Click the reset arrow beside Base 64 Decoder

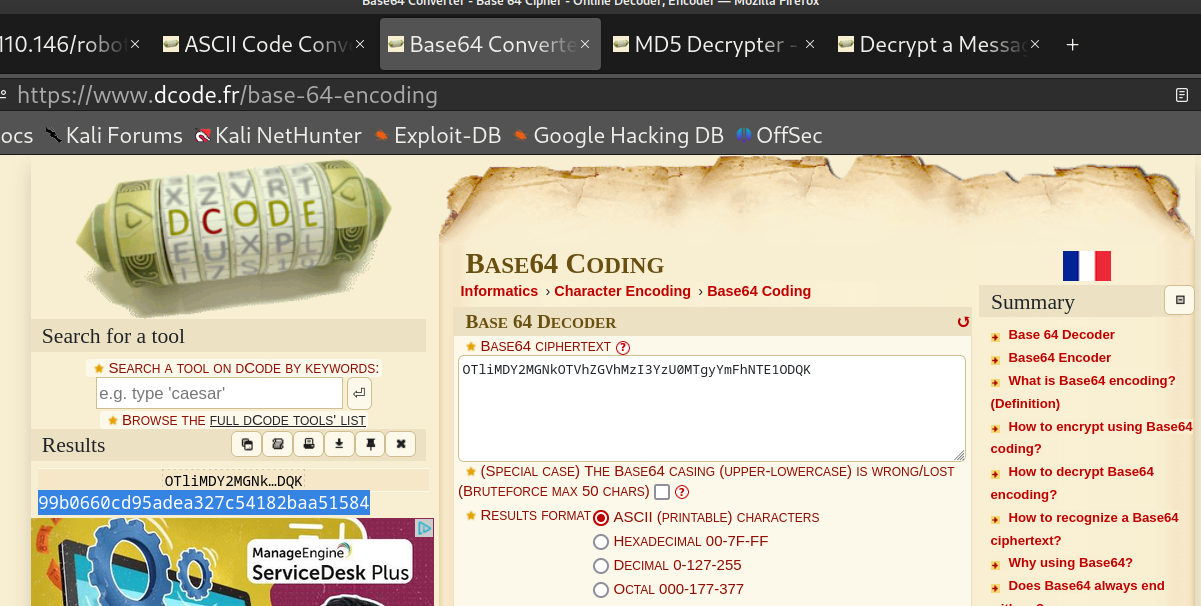tap(963, 322)
